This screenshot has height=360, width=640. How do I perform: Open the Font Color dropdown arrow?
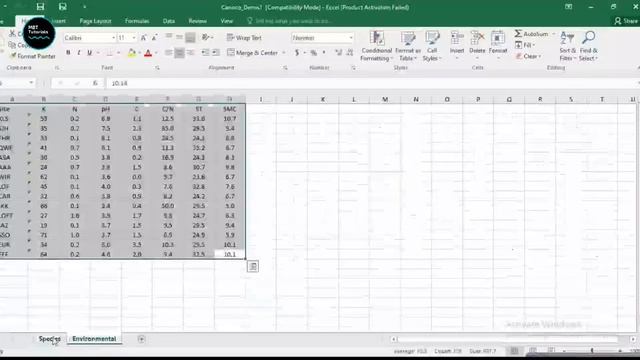[x=156, y=53]
